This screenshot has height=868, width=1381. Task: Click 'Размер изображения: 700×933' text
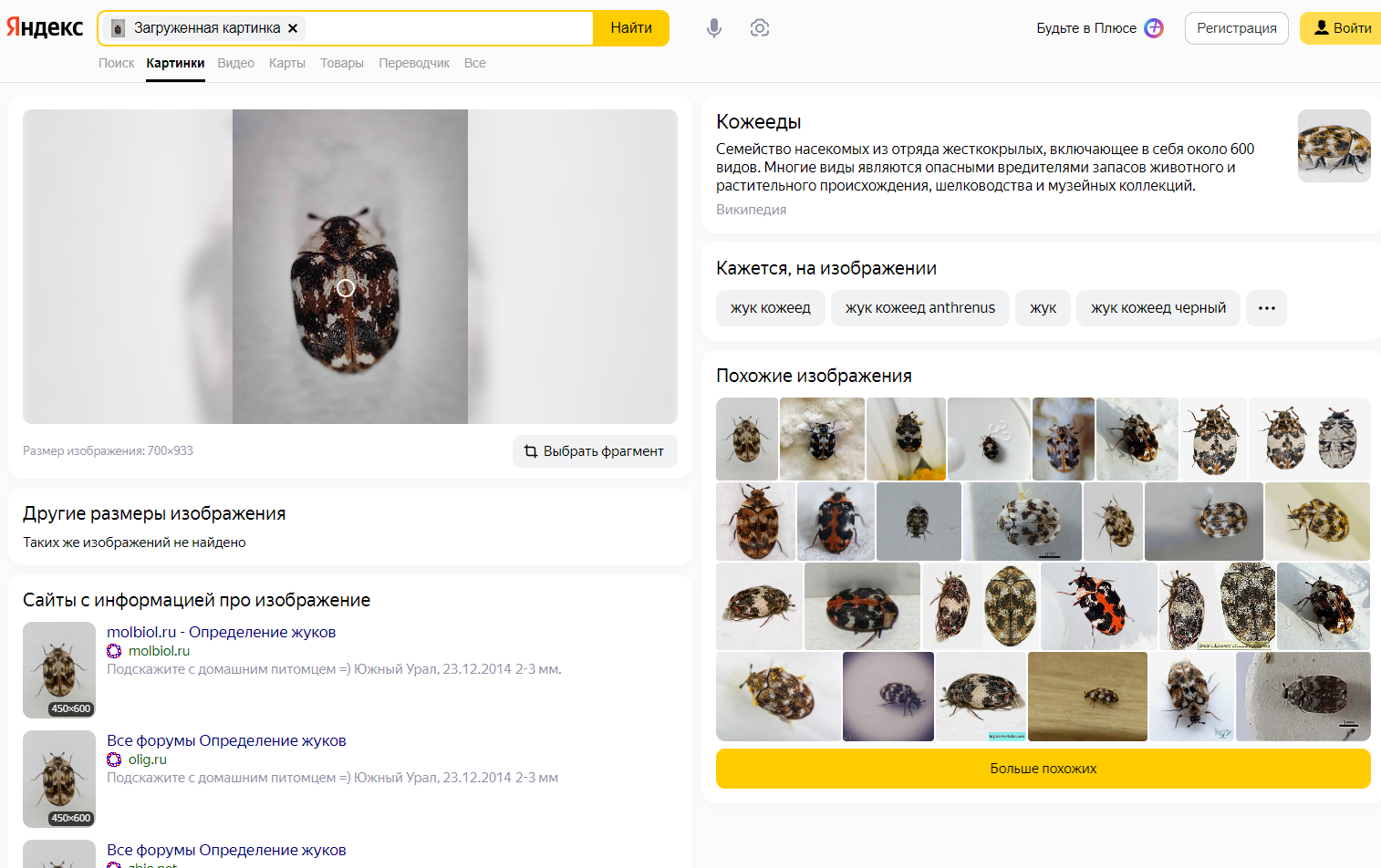pyautogui.click(x=108, y=451)
